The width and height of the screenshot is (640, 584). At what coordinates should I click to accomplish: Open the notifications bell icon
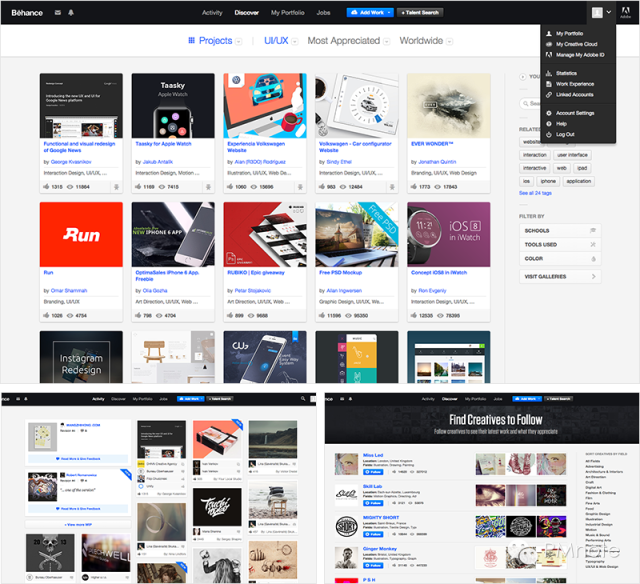pos(71,13)
